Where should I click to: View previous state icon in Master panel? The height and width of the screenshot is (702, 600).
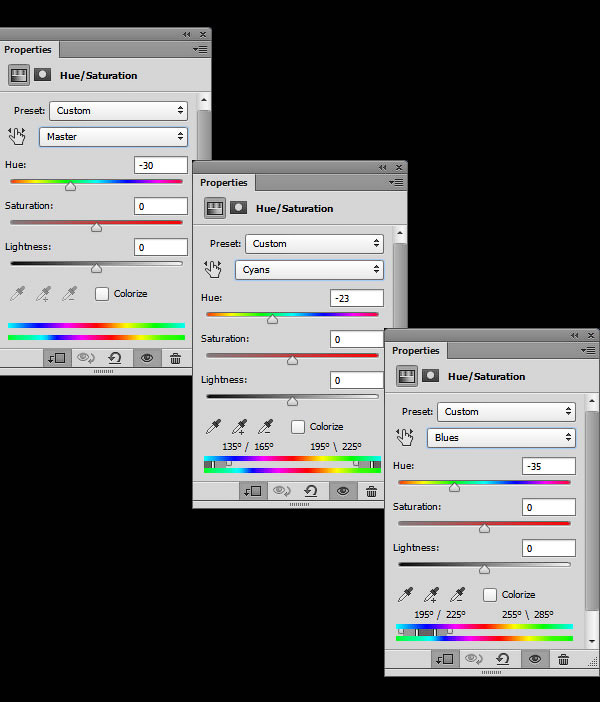click(x=86, y=358)
